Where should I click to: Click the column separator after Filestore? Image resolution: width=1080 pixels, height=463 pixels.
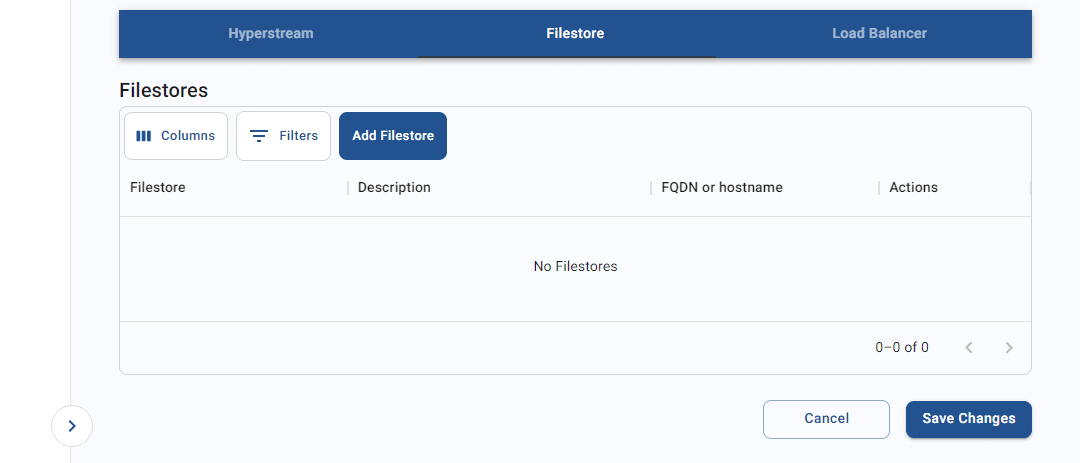[348, 187]
